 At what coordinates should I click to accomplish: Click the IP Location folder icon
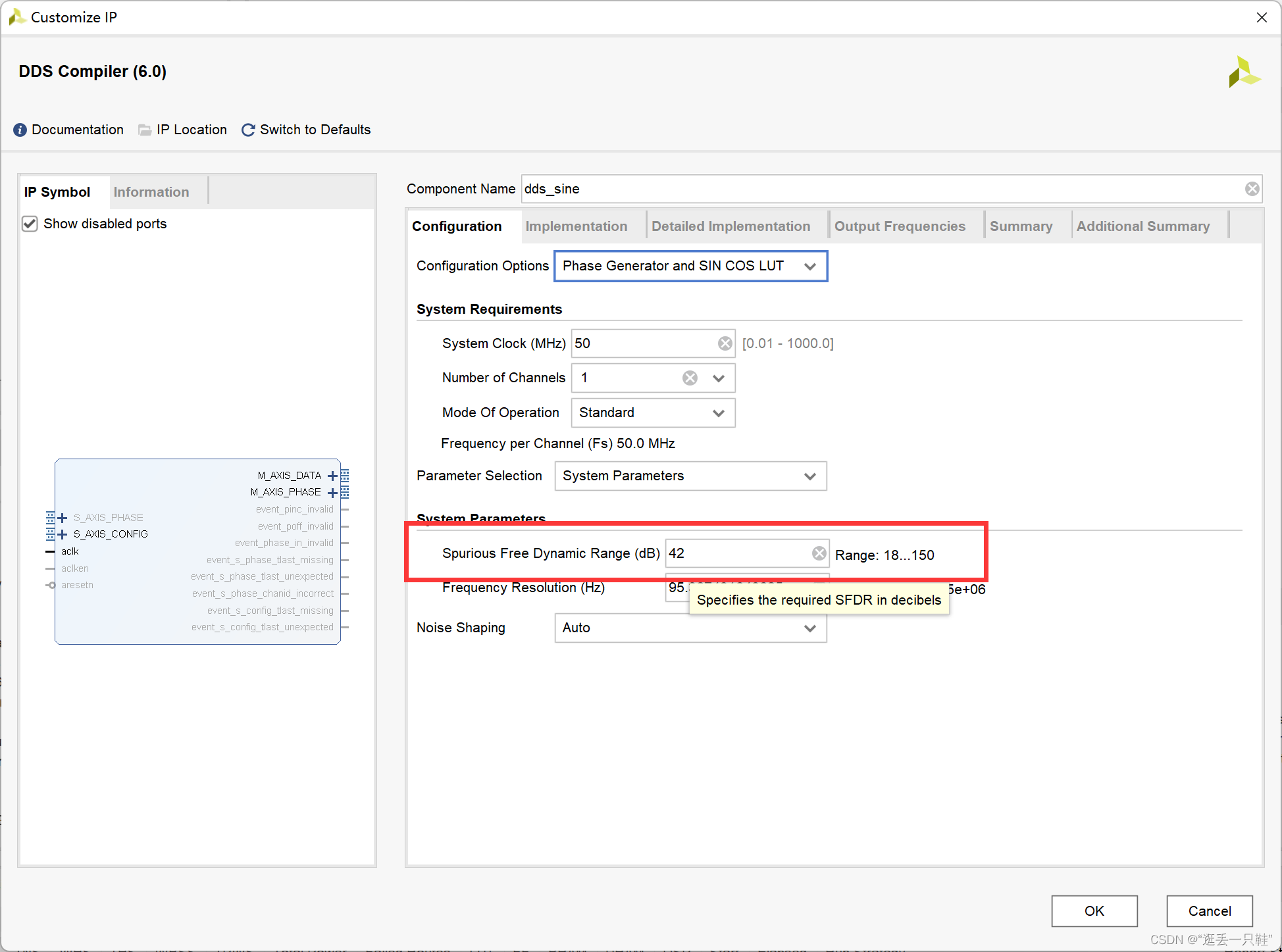point(145,130)
